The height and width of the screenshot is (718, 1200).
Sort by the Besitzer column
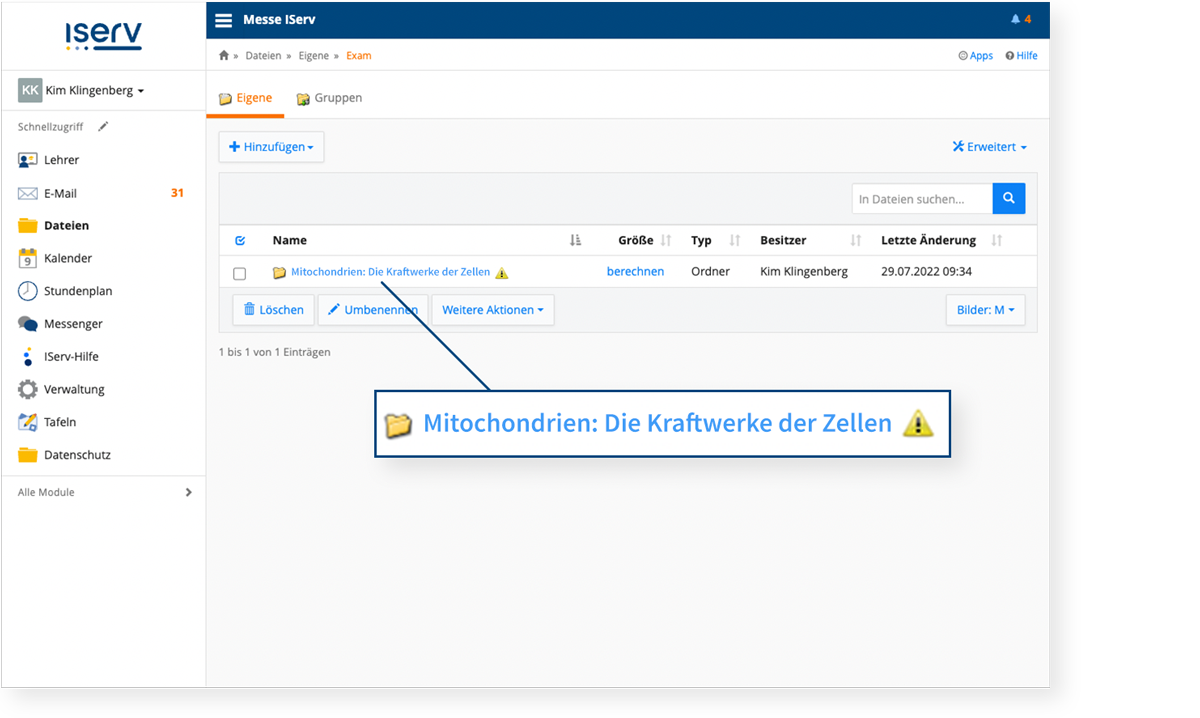pyautogui.click(x=810, y=240)
